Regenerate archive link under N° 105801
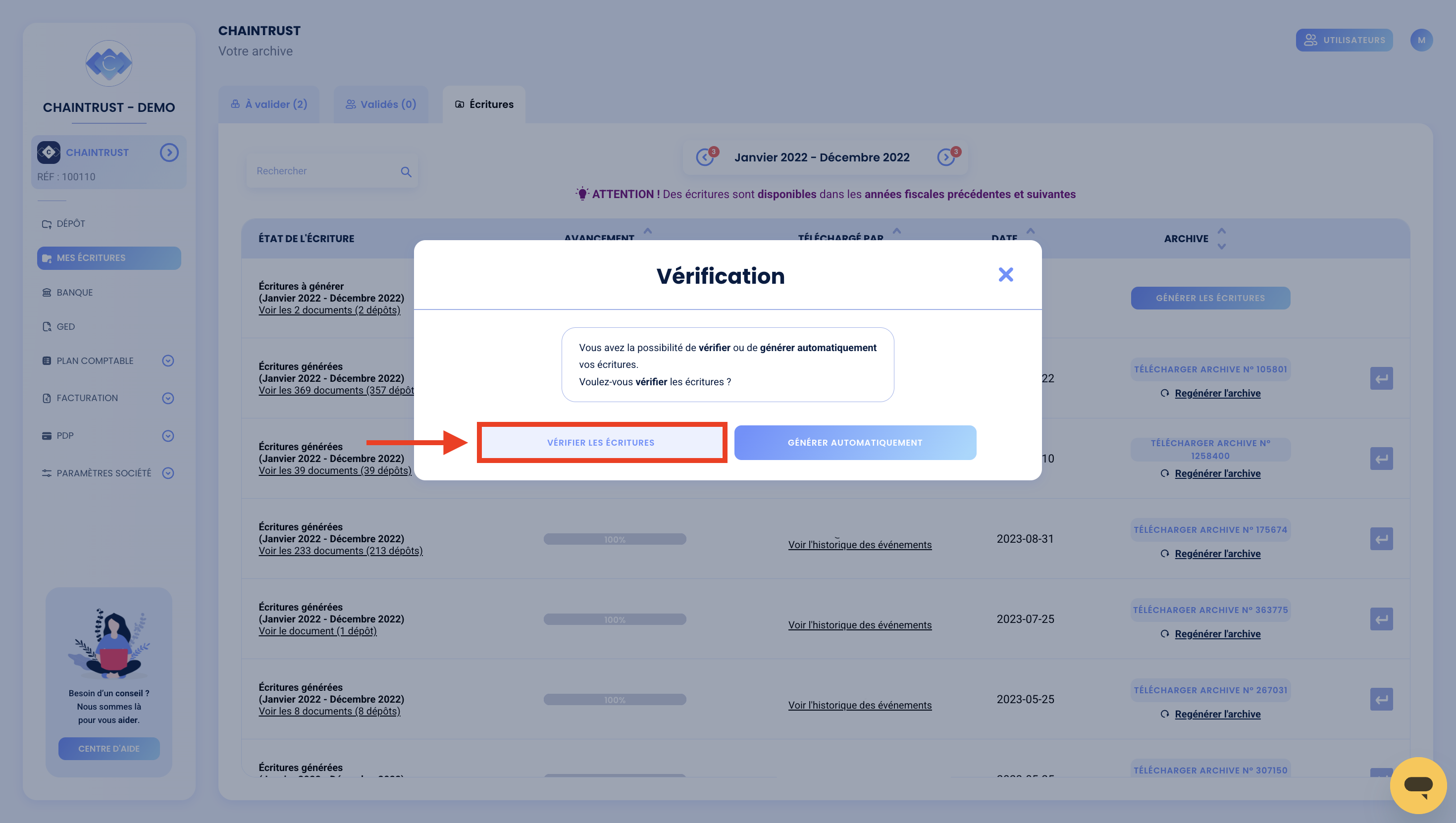The image size is (1456, 823). coord(1217,393)
